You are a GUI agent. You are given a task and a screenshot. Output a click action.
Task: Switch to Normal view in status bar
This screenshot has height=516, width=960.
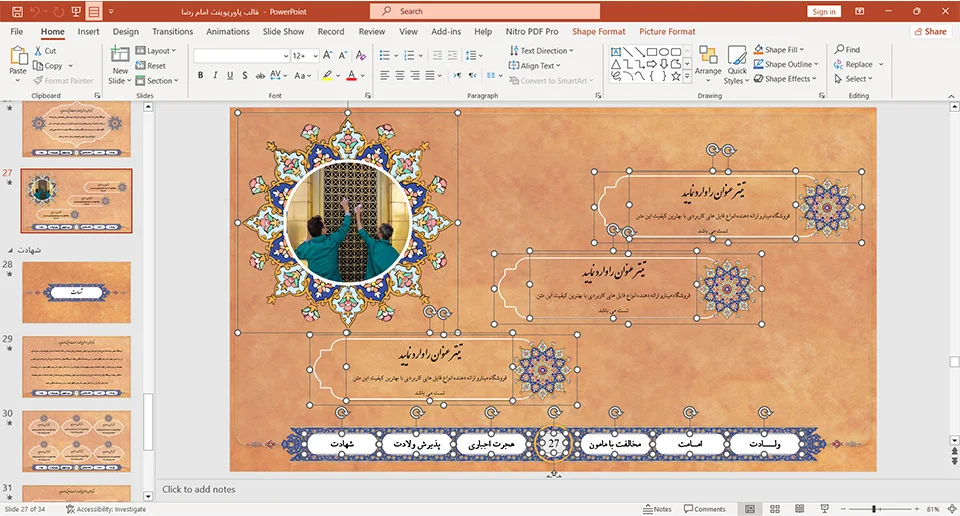tap(750, 509)
